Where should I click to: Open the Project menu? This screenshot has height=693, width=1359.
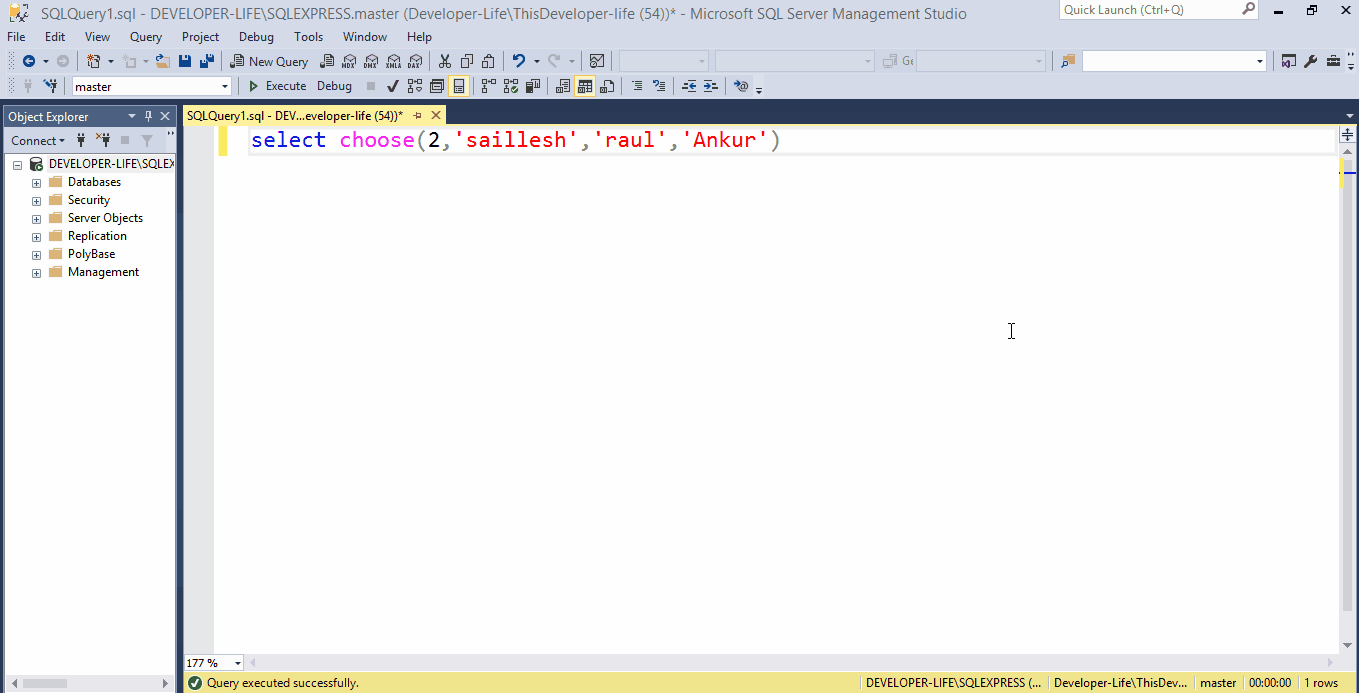tap(200, 37)
